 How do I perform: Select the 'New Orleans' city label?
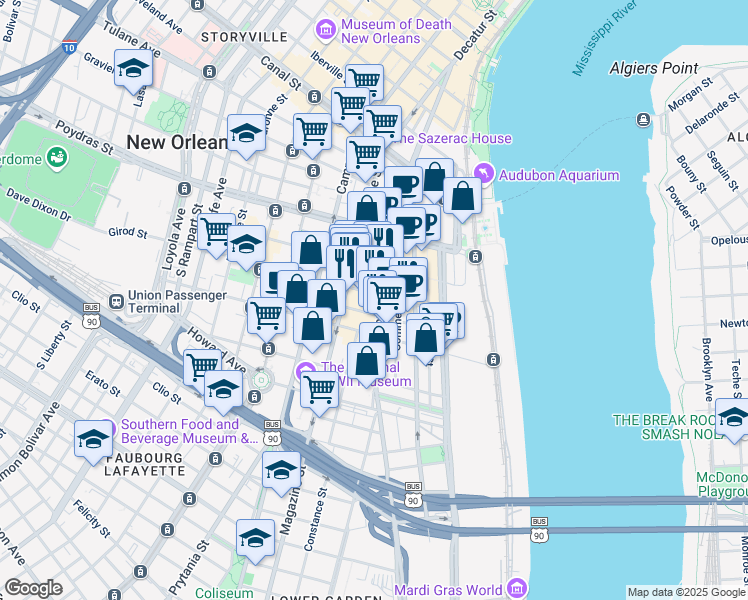177,142
